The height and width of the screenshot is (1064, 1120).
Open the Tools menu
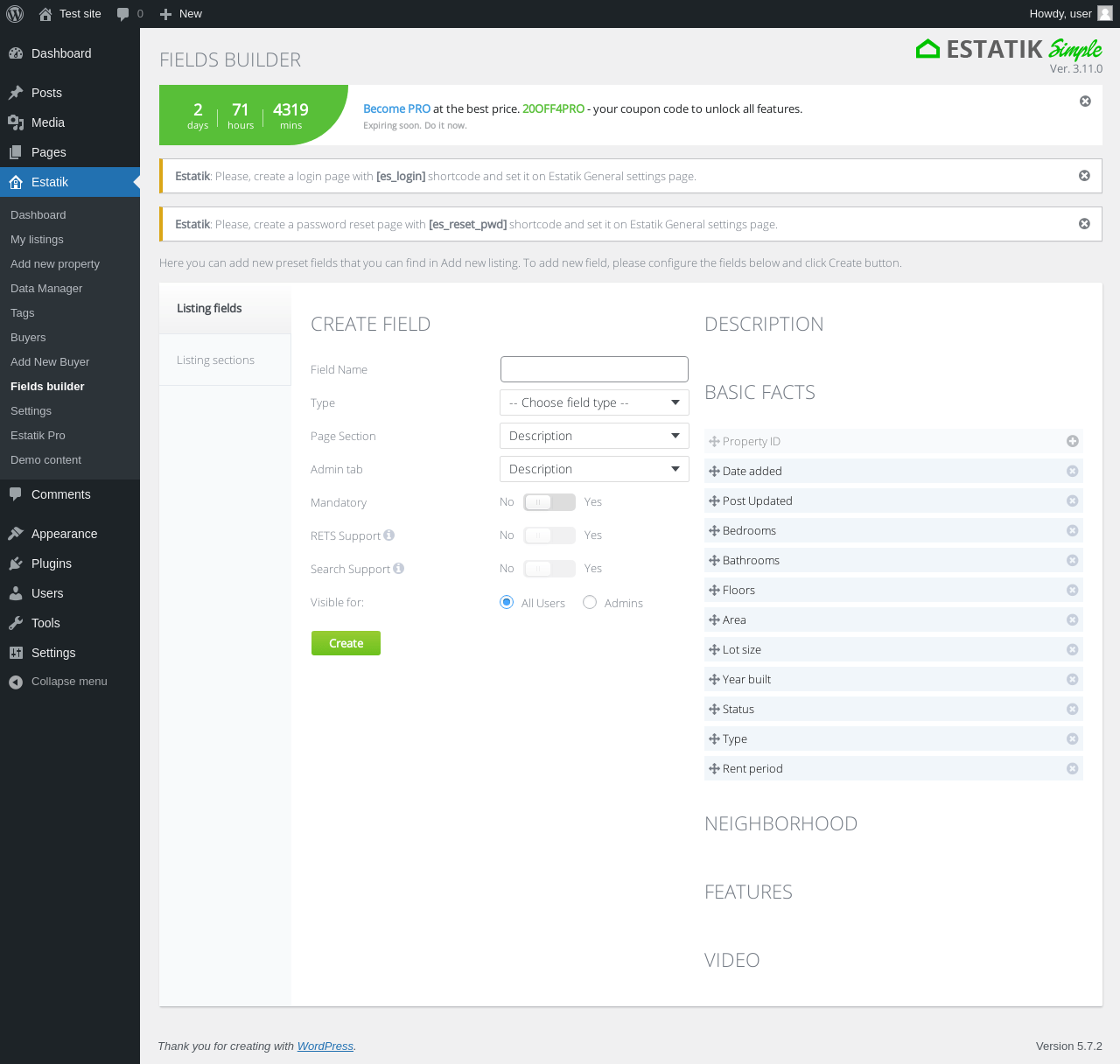coord(70,623)
